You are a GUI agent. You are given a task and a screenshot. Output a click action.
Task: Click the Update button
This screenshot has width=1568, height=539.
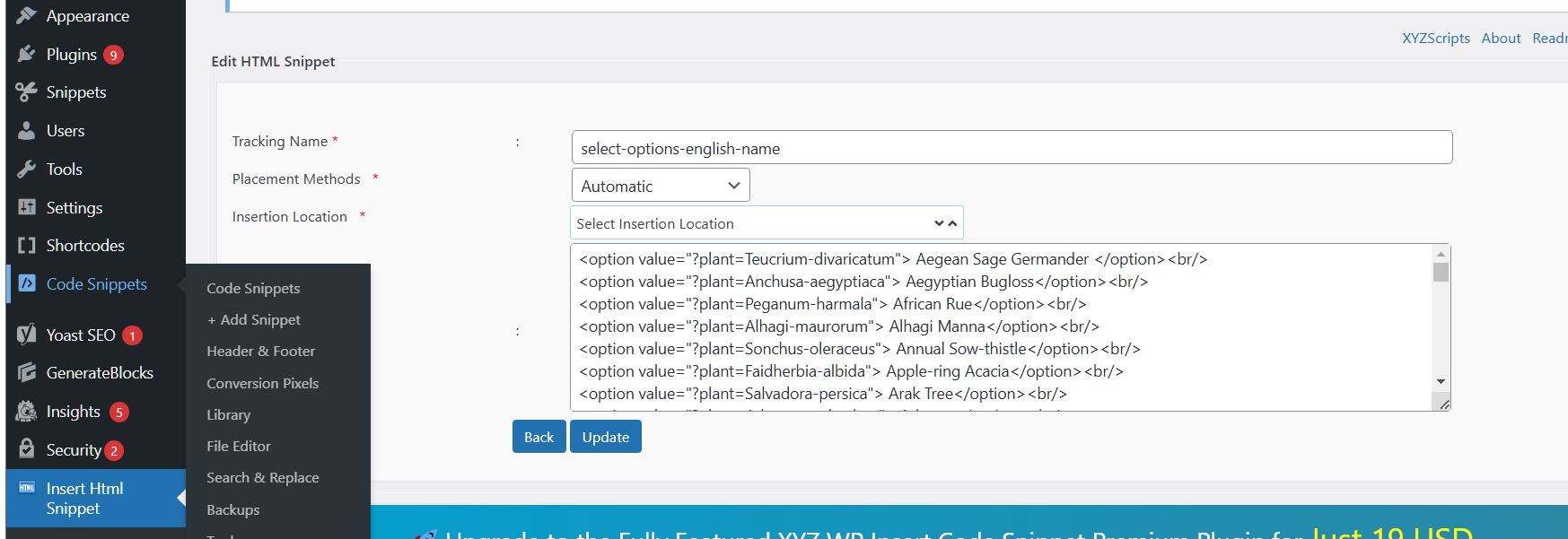click(x=606, y=437)
